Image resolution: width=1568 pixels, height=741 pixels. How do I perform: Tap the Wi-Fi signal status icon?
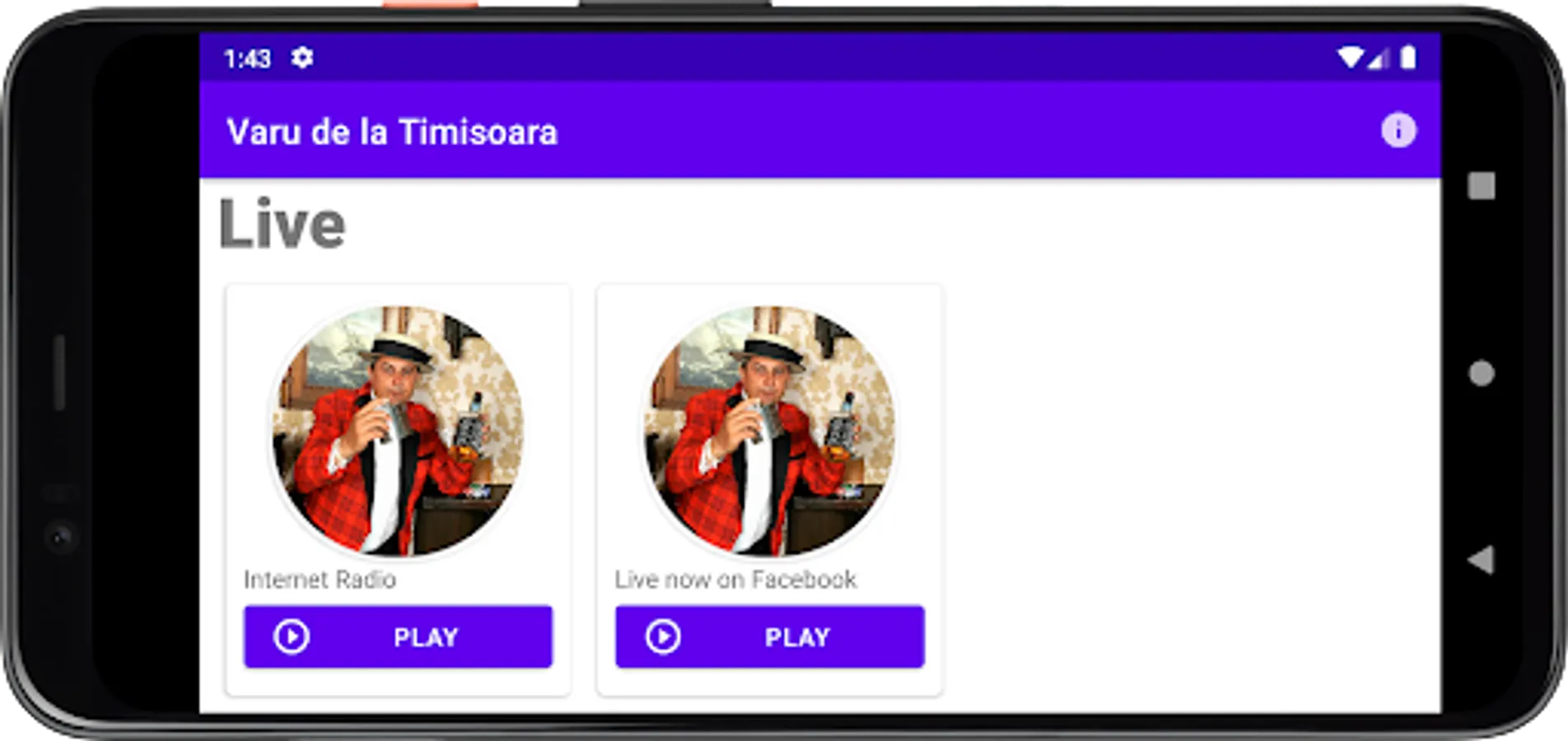click(1351, 58)
